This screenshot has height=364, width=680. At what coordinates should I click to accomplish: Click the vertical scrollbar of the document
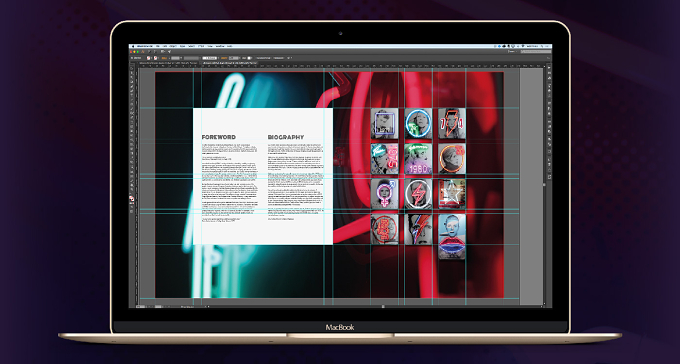pyautogui.click(x=545, y=184)
